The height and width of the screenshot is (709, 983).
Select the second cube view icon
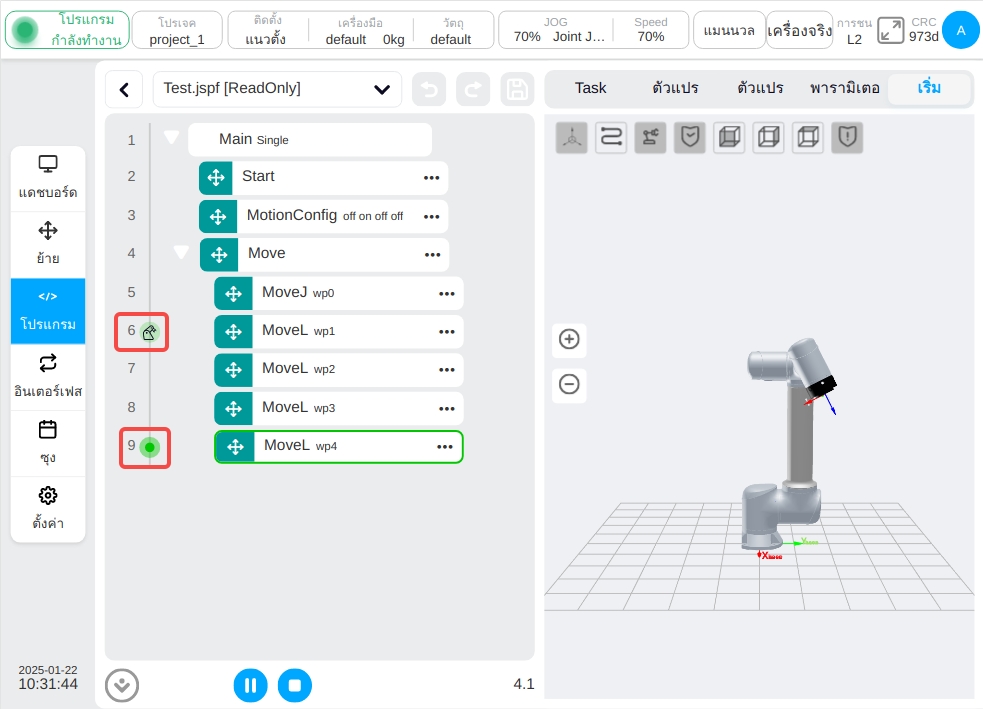[769, 137]
